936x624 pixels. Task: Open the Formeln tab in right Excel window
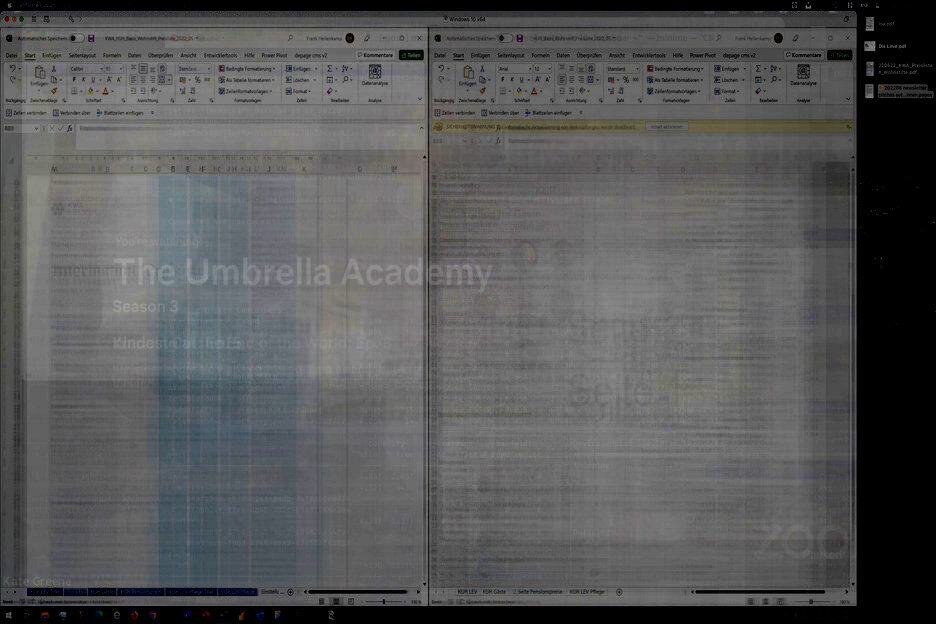(540, 55)
